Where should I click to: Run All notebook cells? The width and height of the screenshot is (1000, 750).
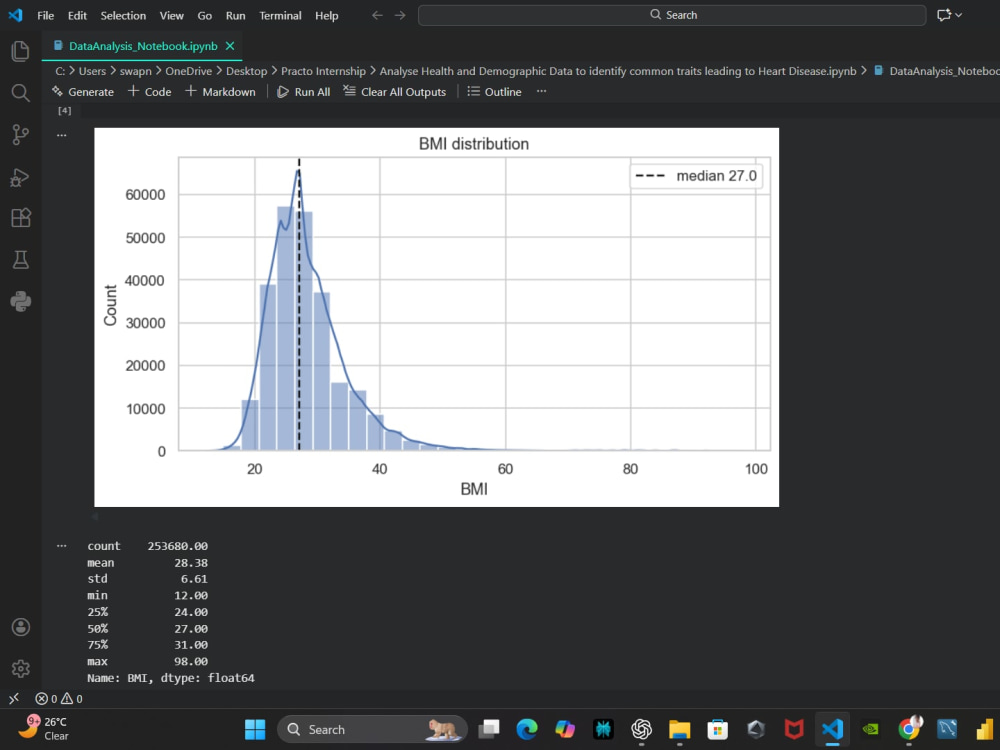[304, 92]
